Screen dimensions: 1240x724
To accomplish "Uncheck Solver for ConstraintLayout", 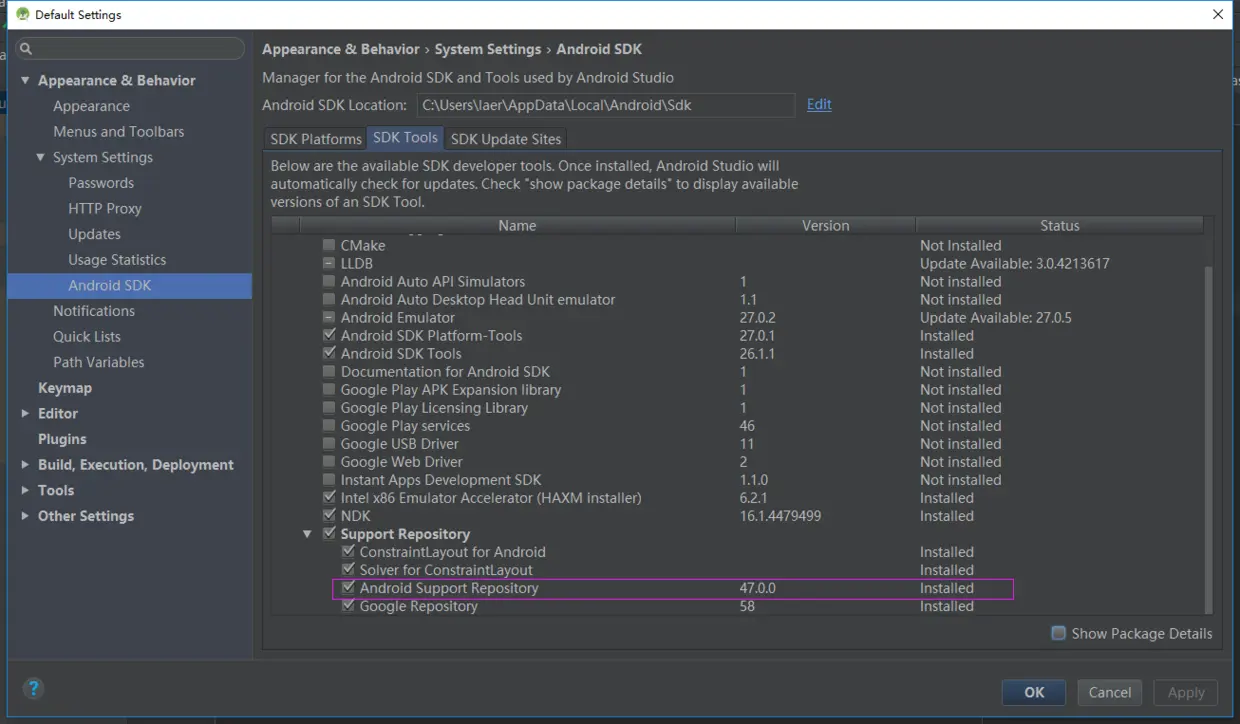I will (348, 569).
